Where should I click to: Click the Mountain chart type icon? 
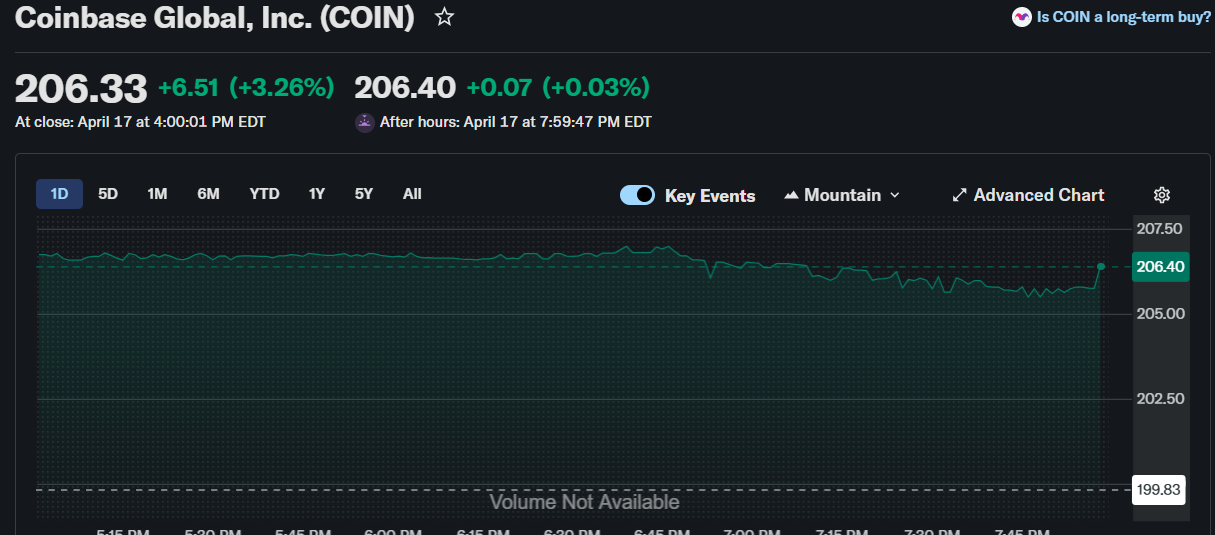point(791,195)
